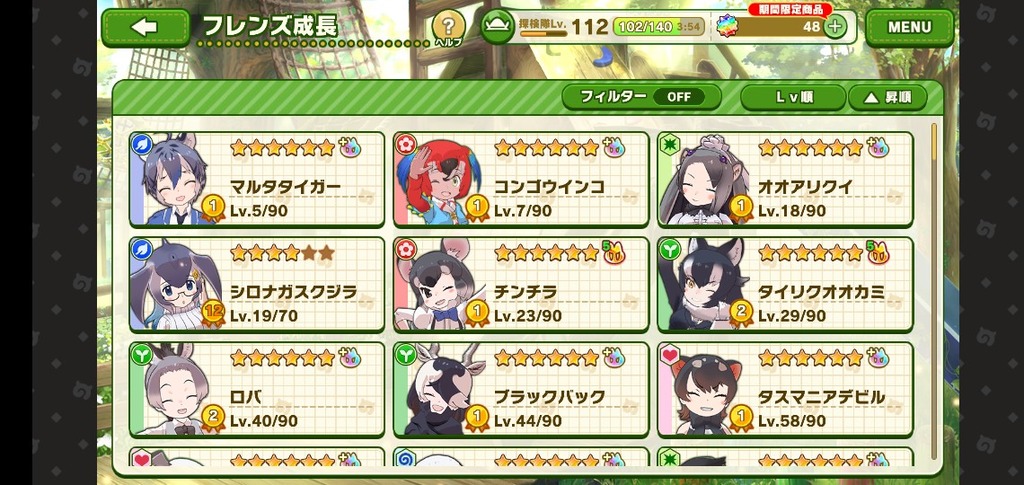Tap the green back arrow button
This screenshot has height=485, width=1024.
146,27
